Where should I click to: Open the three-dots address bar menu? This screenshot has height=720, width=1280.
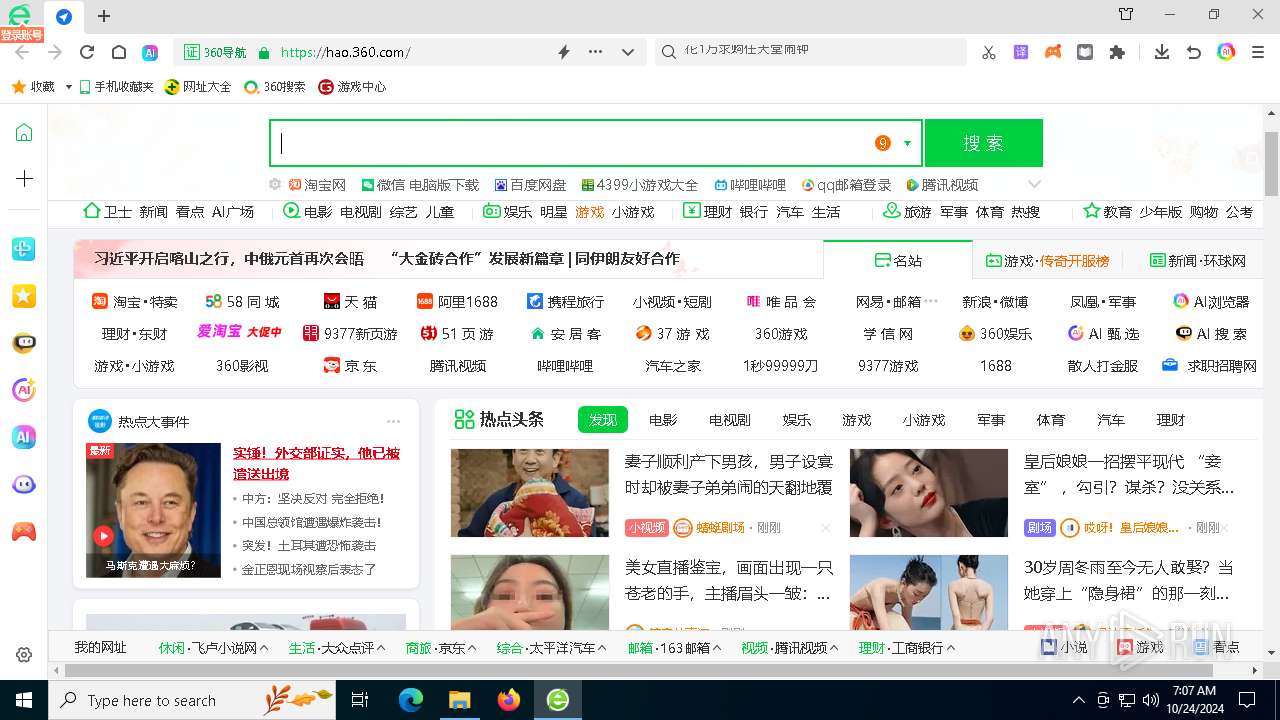(x=596, y=52)
